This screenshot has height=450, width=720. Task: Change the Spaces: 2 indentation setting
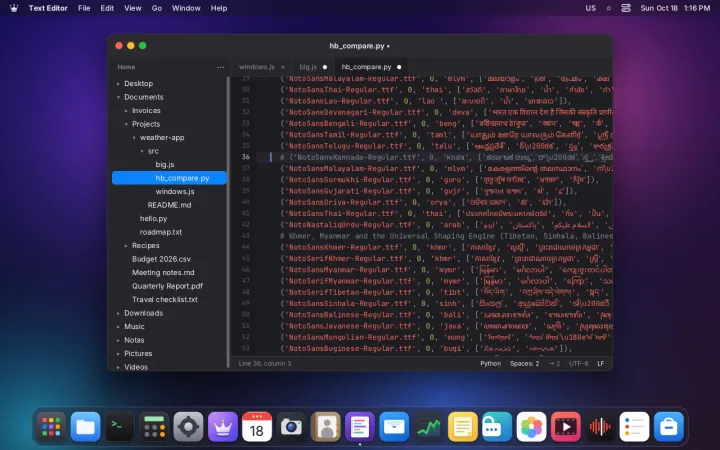[x=524, y=363]
